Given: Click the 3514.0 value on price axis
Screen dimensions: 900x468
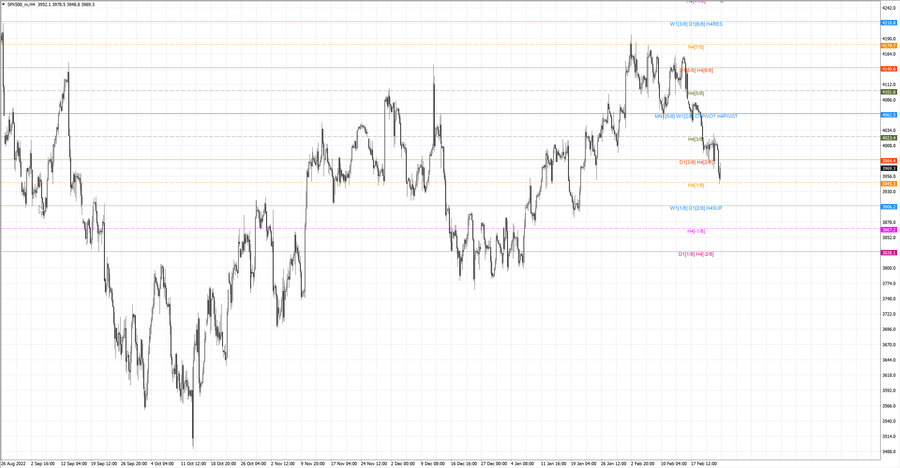Looking at the screenshot, I should (889, 436).
